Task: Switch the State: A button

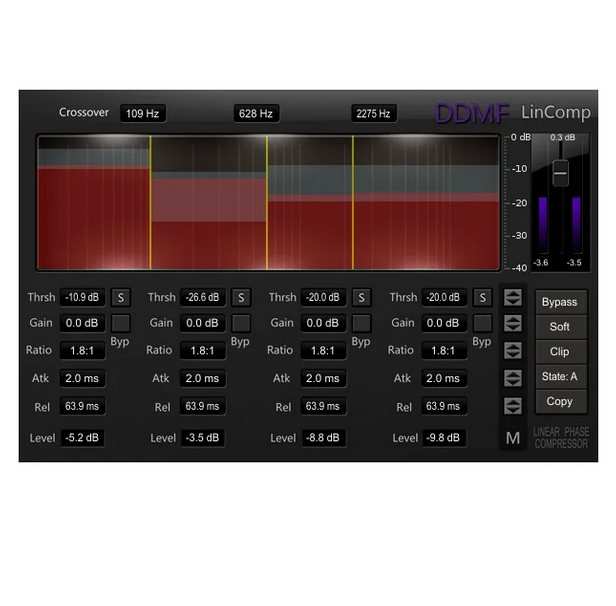Action: tap(561, 377)
